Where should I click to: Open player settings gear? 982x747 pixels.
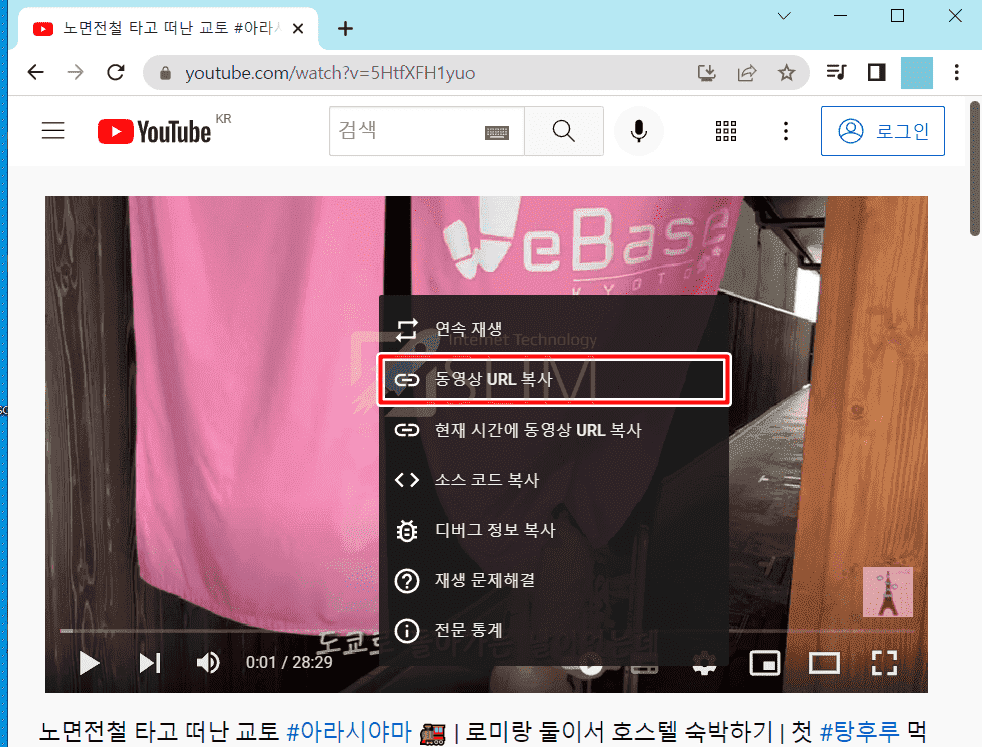[705, 663]
